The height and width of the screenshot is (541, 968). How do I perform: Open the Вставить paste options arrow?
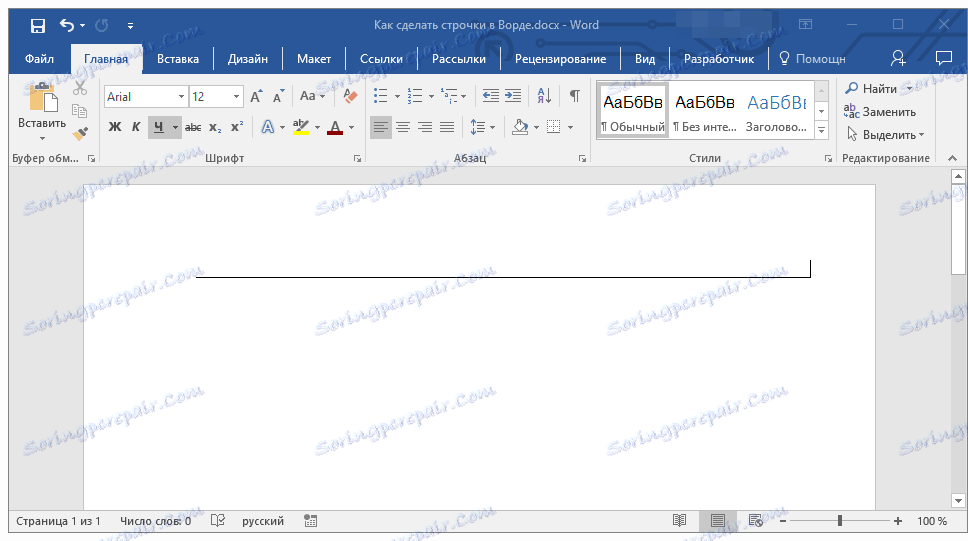tap(42, 138)
